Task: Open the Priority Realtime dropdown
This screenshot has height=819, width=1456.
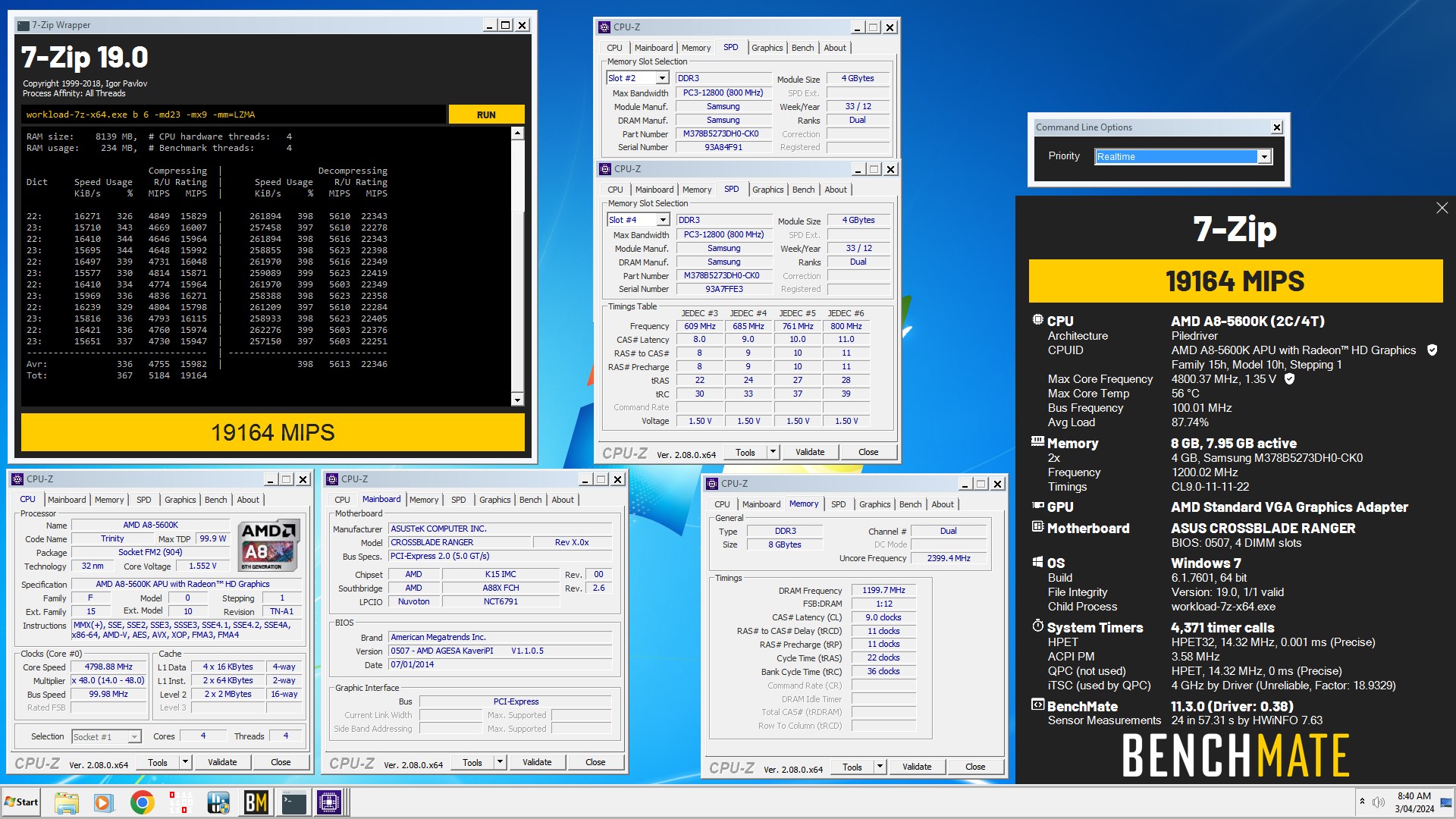Action: 1264,156
